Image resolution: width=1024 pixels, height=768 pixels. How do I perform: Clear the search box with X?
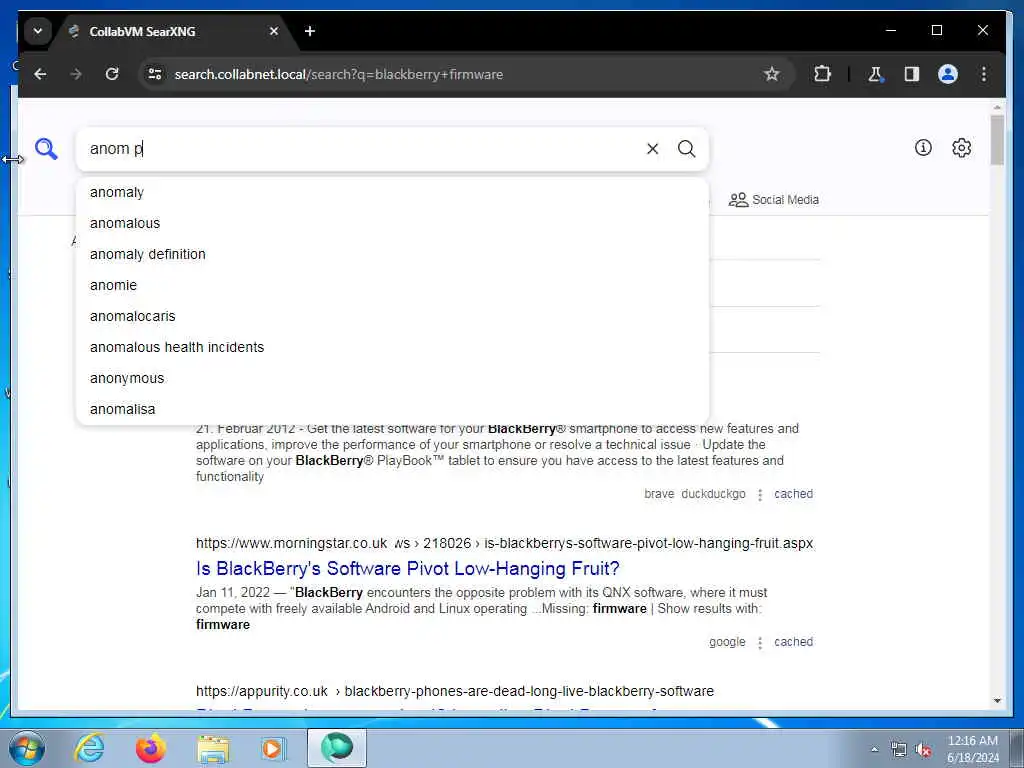[x=652, y=149]
